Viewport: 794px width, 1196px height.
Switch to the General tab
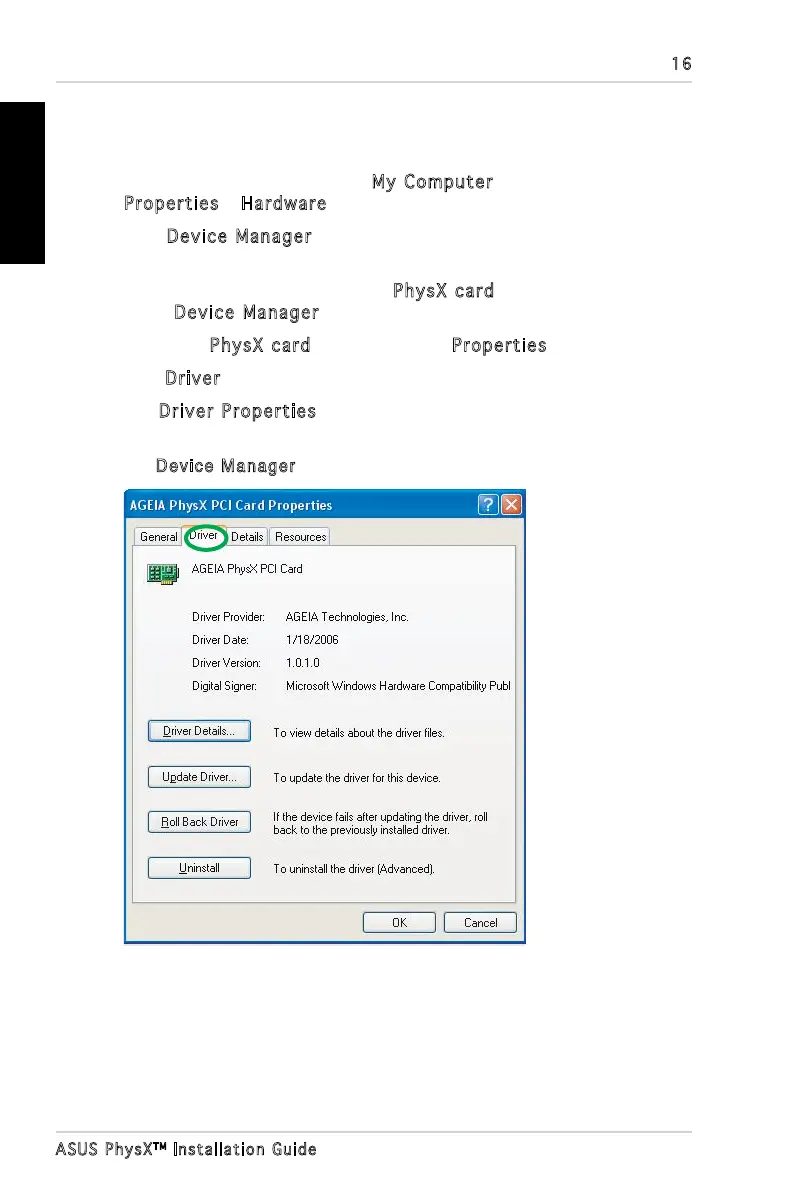158,537
